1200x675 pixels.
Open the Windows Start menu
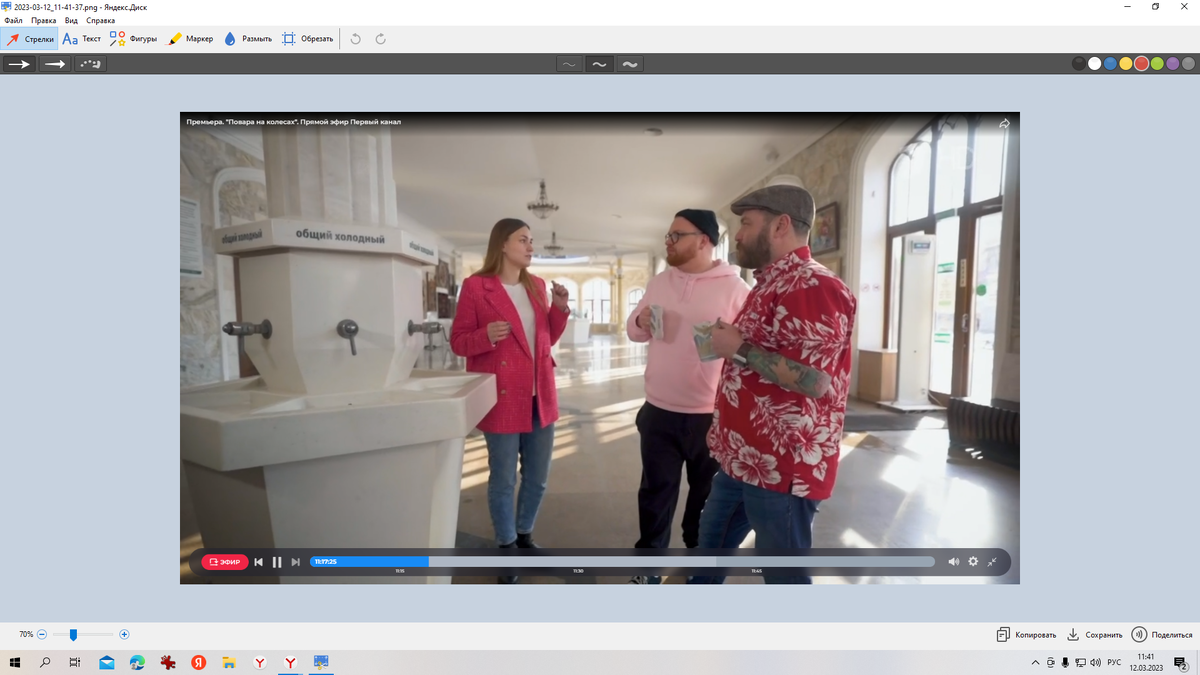click(15, 663)
